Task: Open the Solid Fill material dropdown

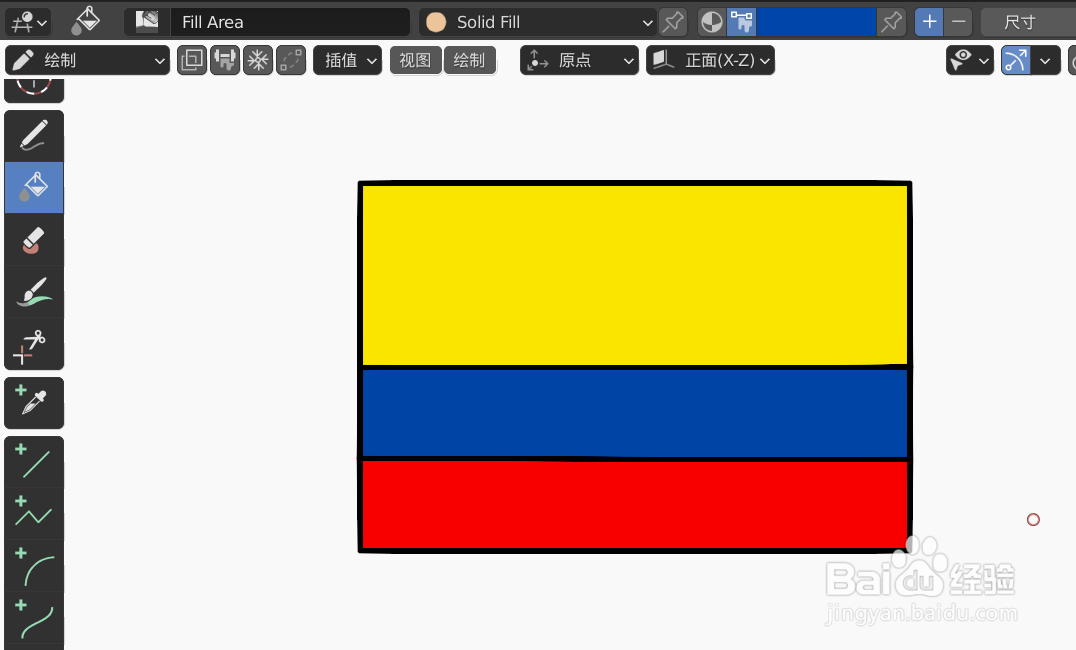Action: click(538, 22)
